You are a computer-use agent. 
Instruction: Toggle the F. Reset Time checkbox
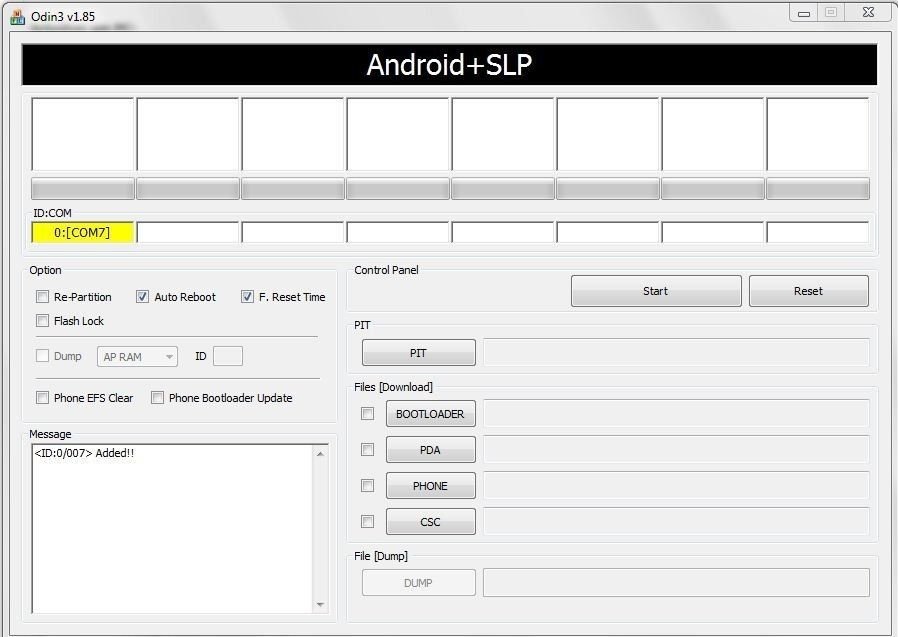coord(247,297)
